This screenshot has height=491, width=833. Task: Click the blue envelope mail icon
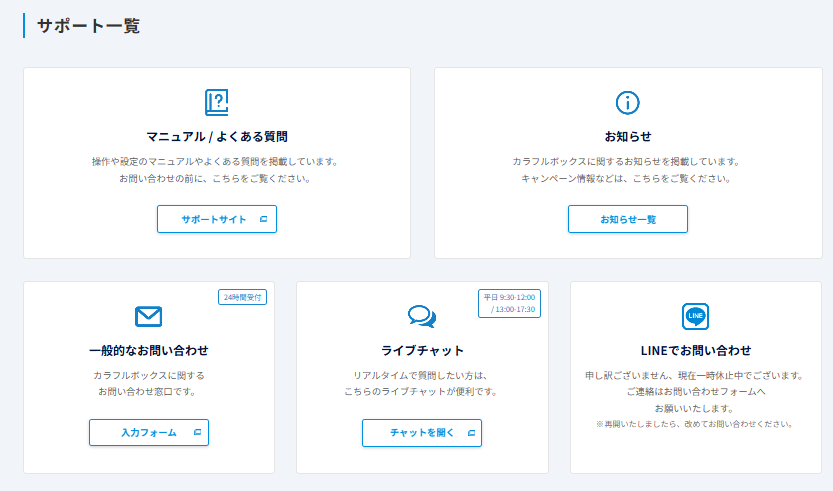148,317
